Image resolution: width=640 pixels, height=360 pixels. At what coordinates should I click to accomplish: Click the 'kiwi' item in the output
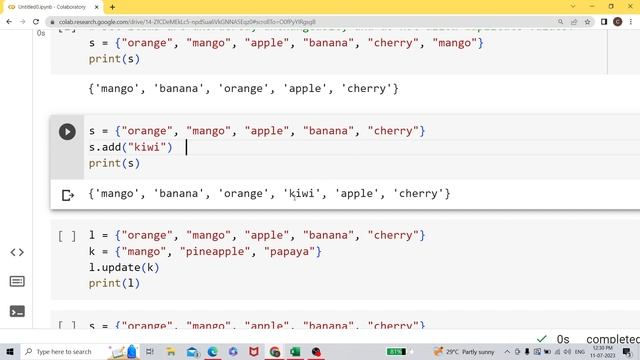[x=301, y=193]
